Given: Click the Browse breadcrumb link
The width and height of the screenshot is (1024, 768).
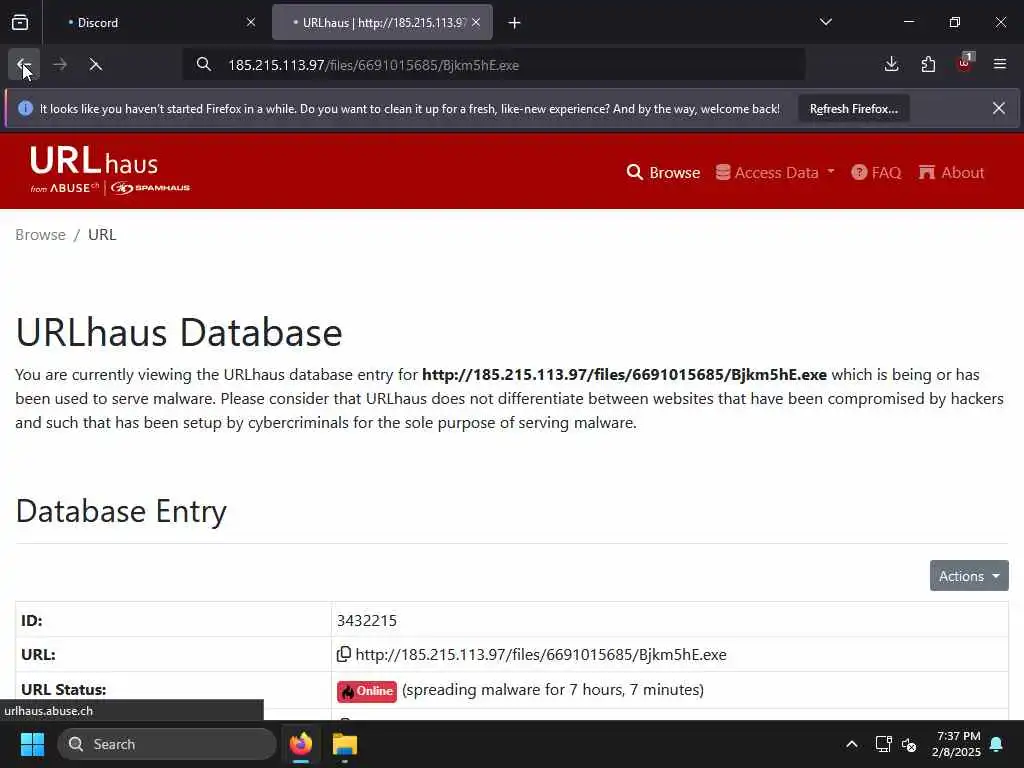Looking at the screenshot, I should (40, 234).
